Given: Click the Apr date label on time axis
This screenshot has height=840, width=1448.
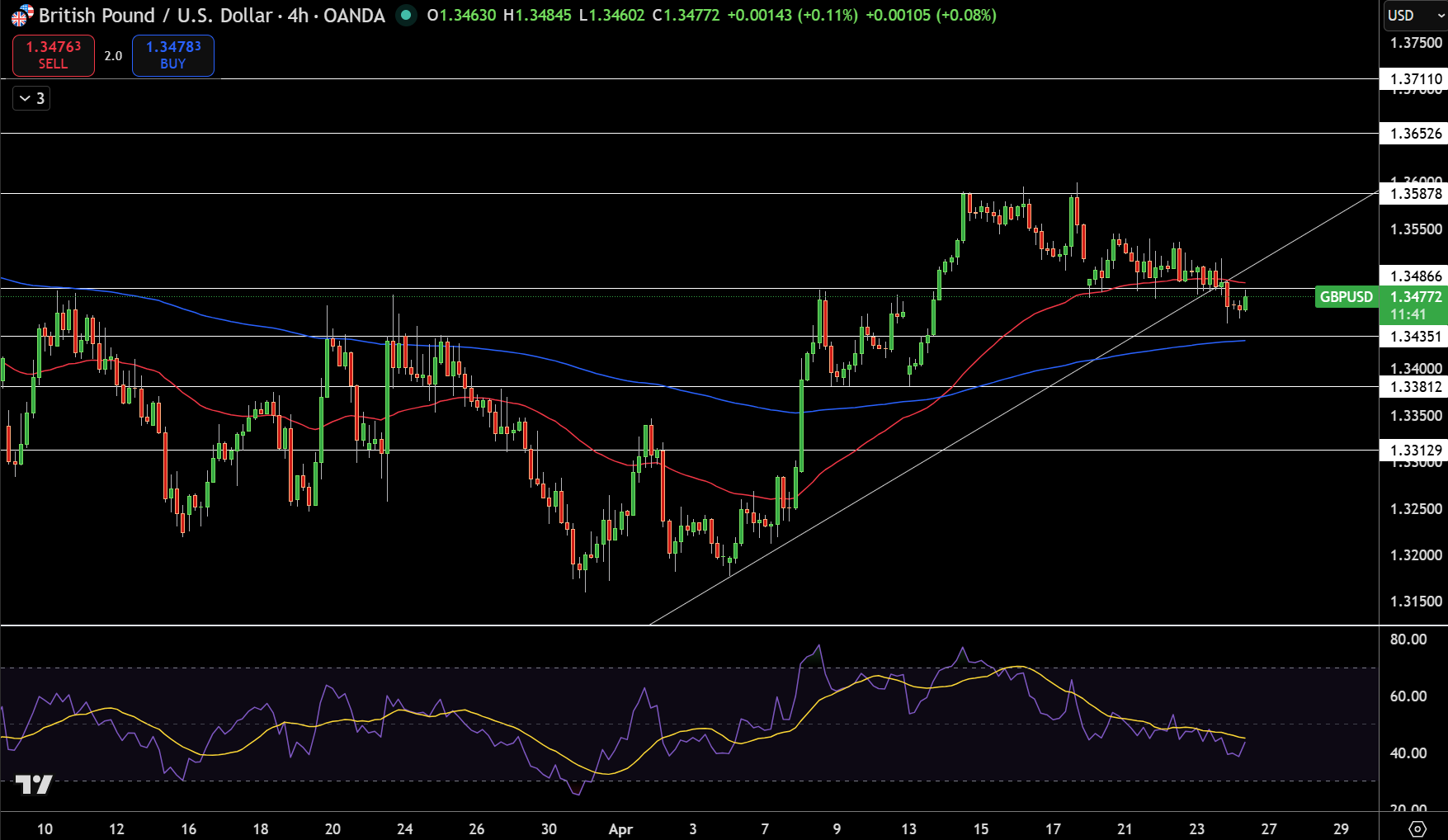Looking at the screenshot, I should (620, 829).
